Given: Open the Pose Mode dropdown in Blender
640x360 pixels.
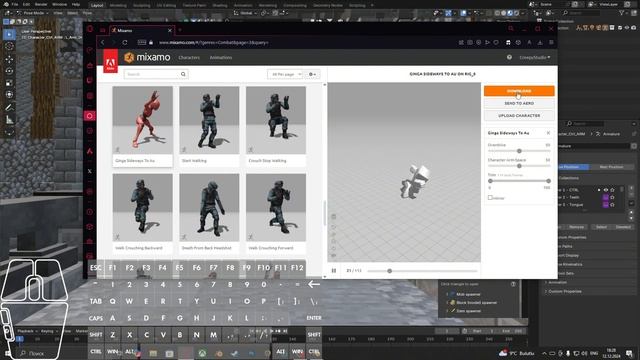Looking at the screenshot, I should [33, 13].
